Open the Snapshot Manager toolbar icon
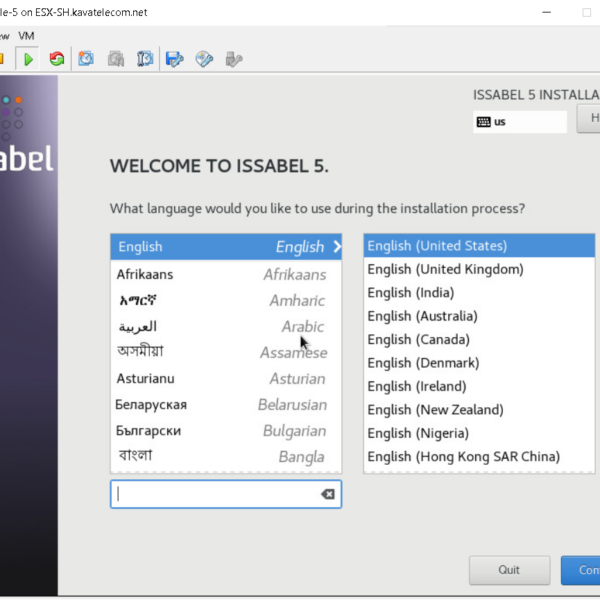The width and height of the screenshot is (600, 600). point(145,59)
